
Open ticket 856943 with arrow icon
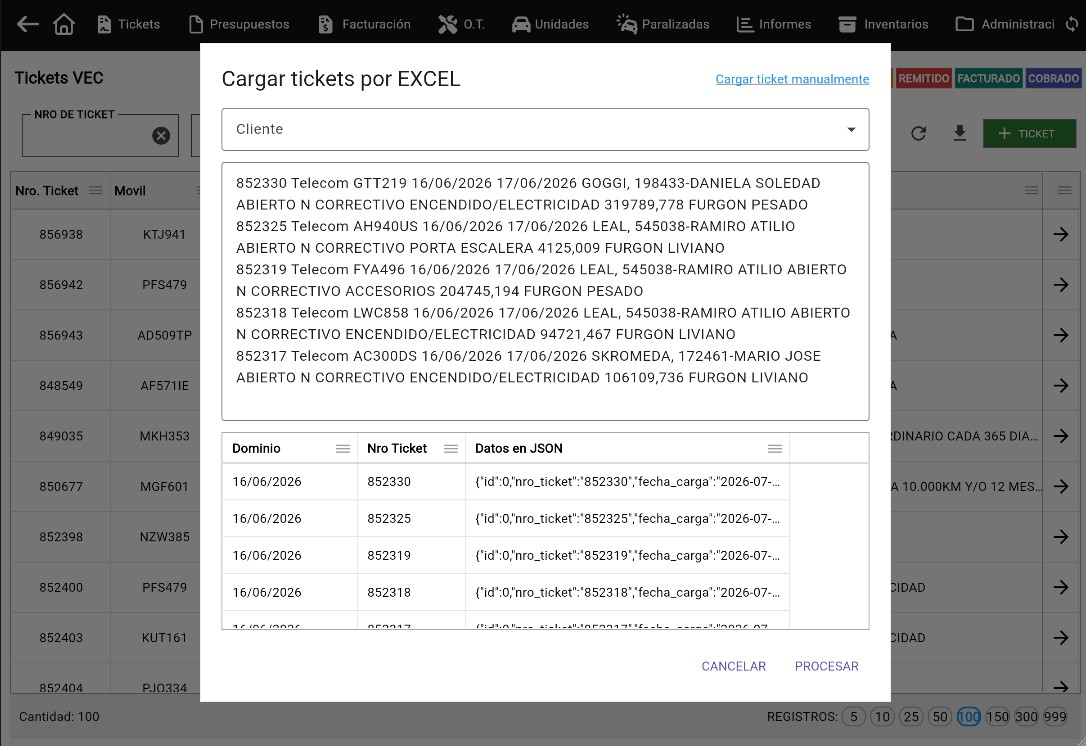1060,335
